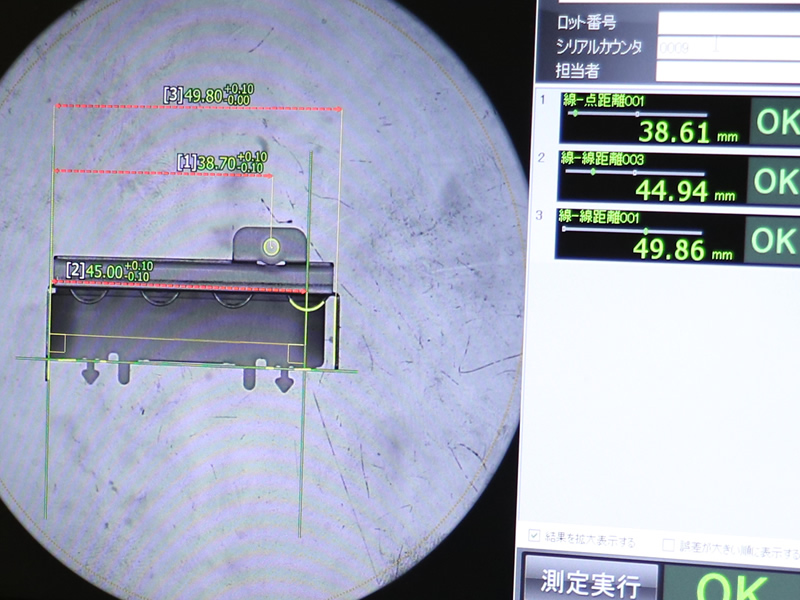This screenshot has width=800, height=600.
Task: Click the overall OK result beside 測定実行
Action: point(733,585)
